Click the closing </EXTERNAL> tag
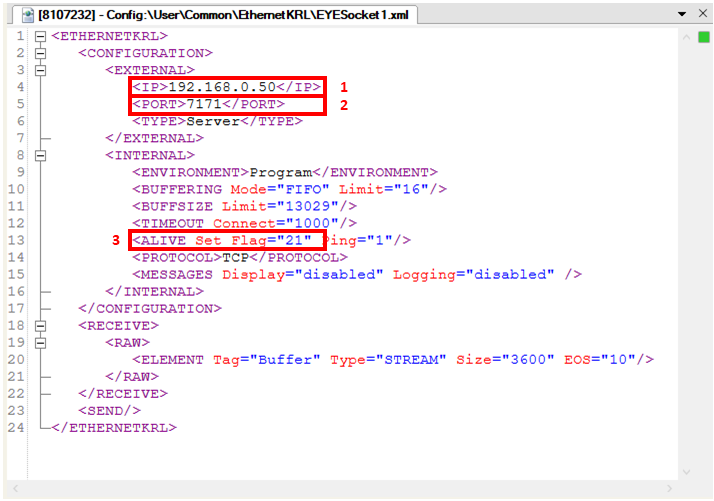714x501 pixels. point(154,138)
